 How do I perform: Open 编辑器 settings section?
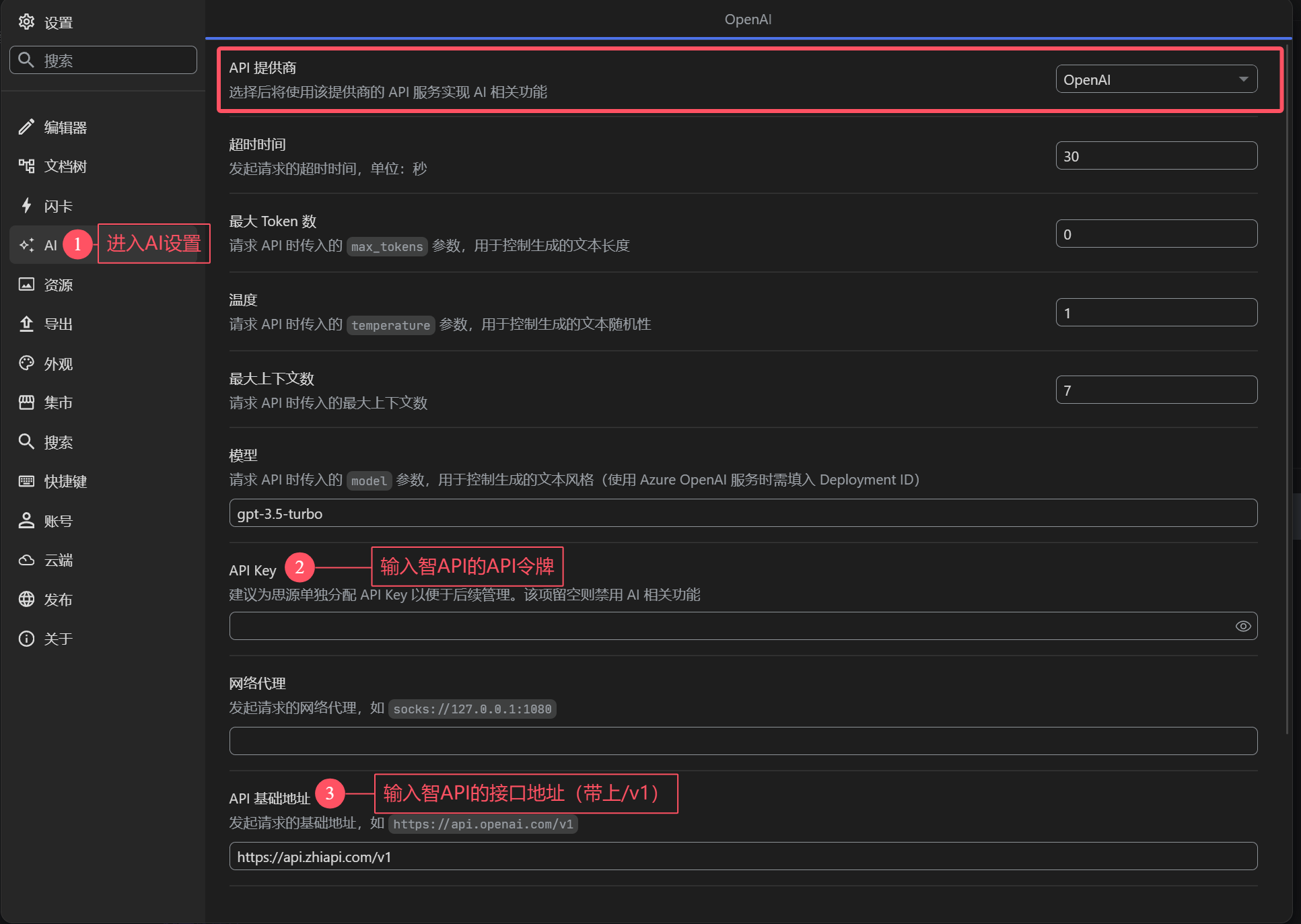104,127
